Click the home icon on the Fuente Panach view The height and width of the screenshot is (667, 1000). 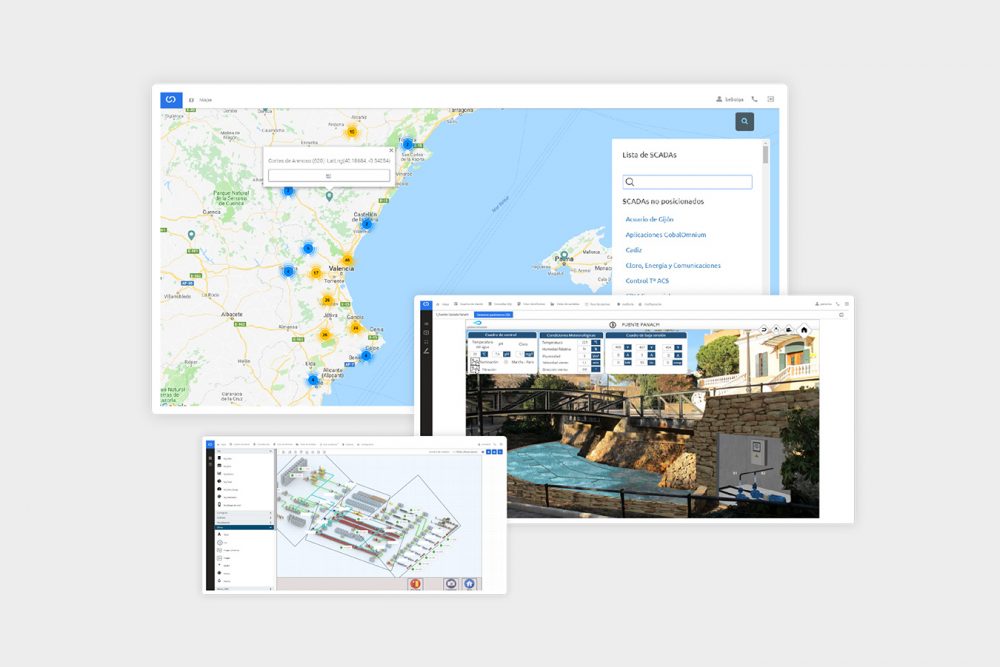[x=804, y=329]
